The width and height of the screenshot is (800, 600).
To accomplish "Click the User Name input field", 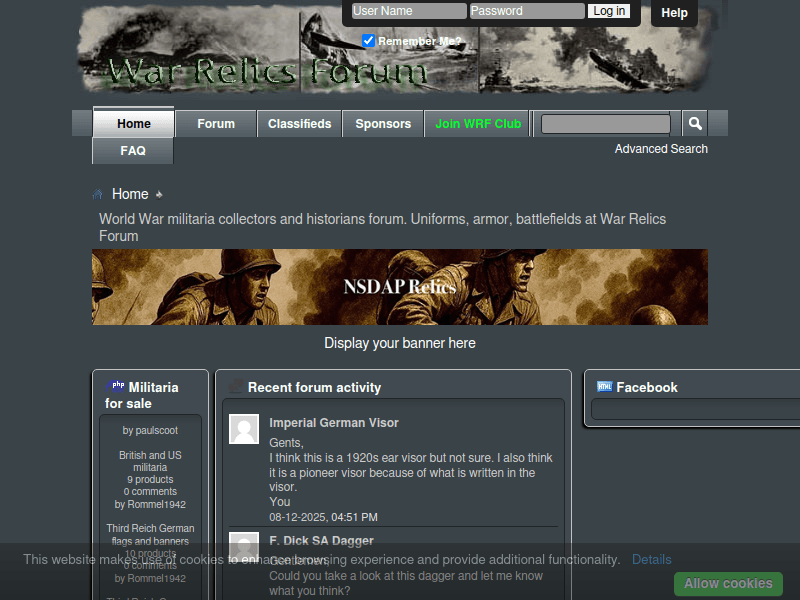I will [408, 11].
